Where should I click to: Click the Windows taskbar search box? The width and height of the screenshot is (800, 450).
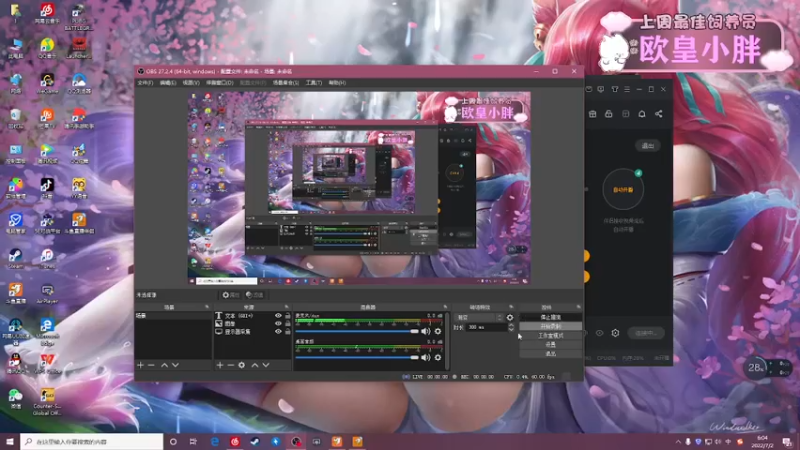point(92,441)
